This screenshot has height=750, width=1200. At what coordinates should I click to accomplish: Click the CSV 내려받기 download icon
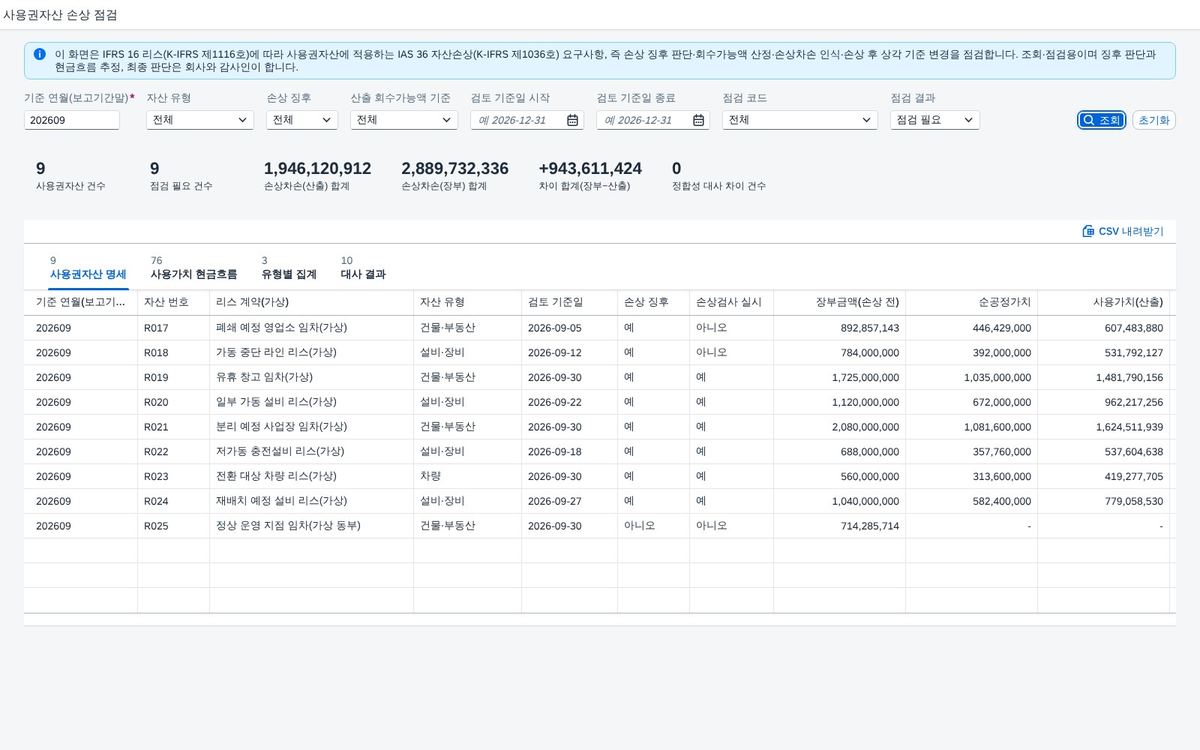click(x=1088, y=231)
